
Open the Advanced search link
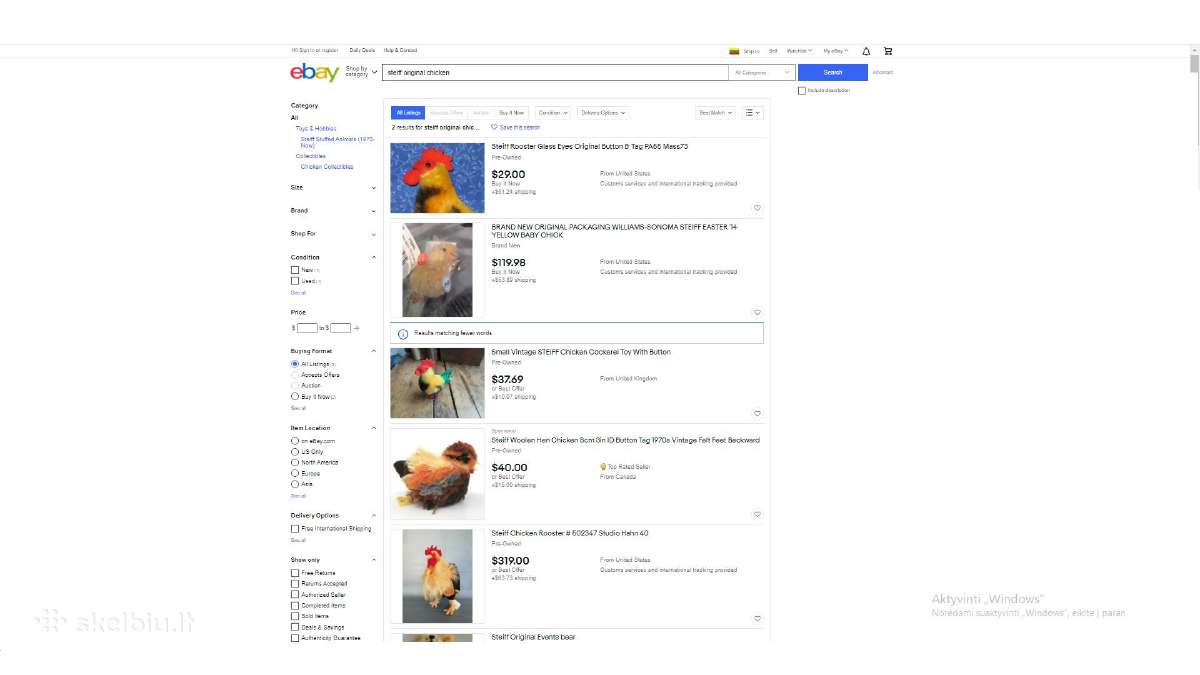882,73
